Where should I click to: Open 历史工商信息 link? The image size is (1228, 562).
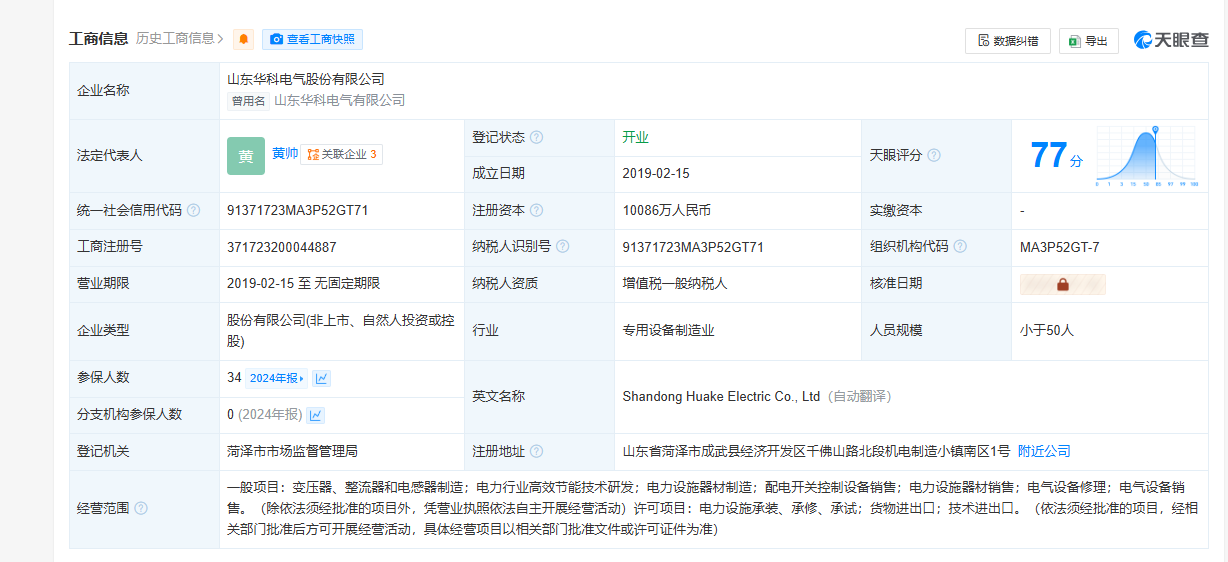[180, 39]
